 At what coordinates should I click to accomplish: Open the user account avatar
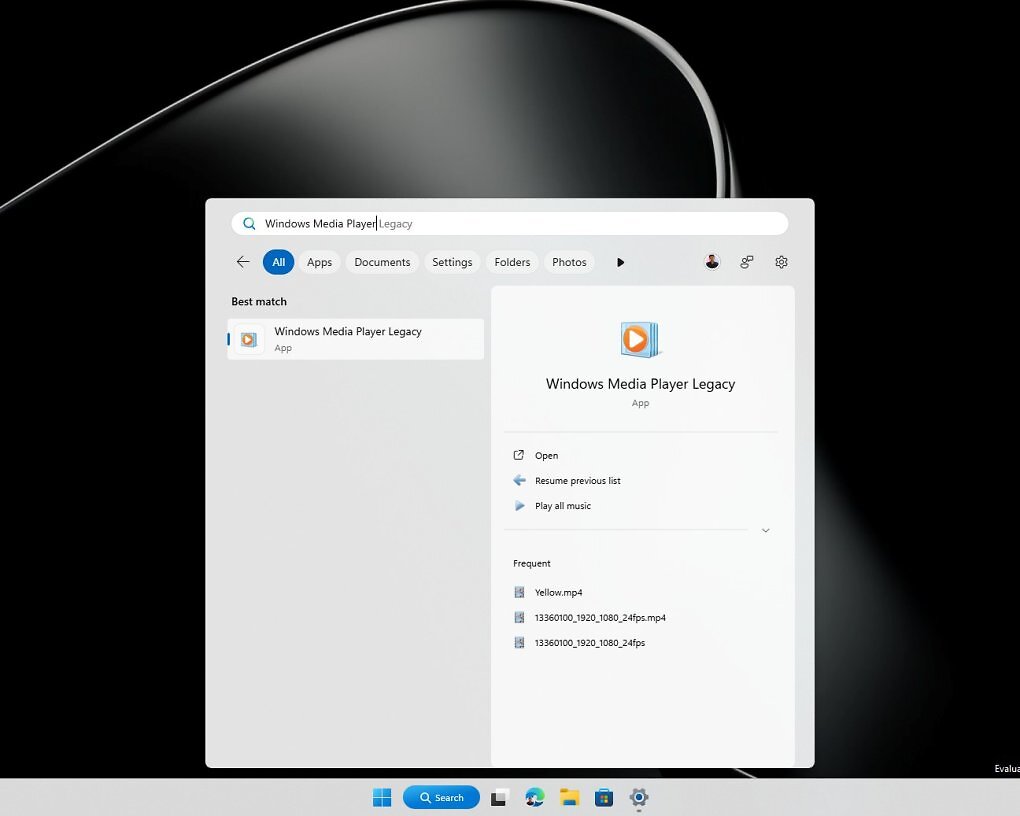pyautogui.click(x=712, y=262)
